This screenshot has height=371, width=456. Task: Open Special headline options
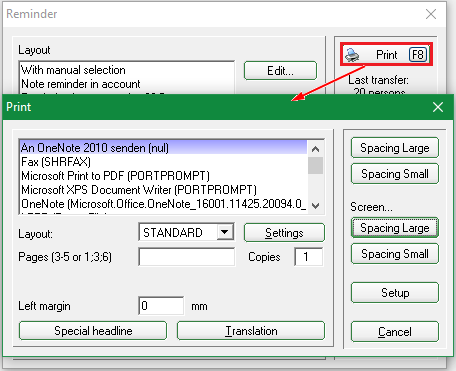(x=93, y=331)
